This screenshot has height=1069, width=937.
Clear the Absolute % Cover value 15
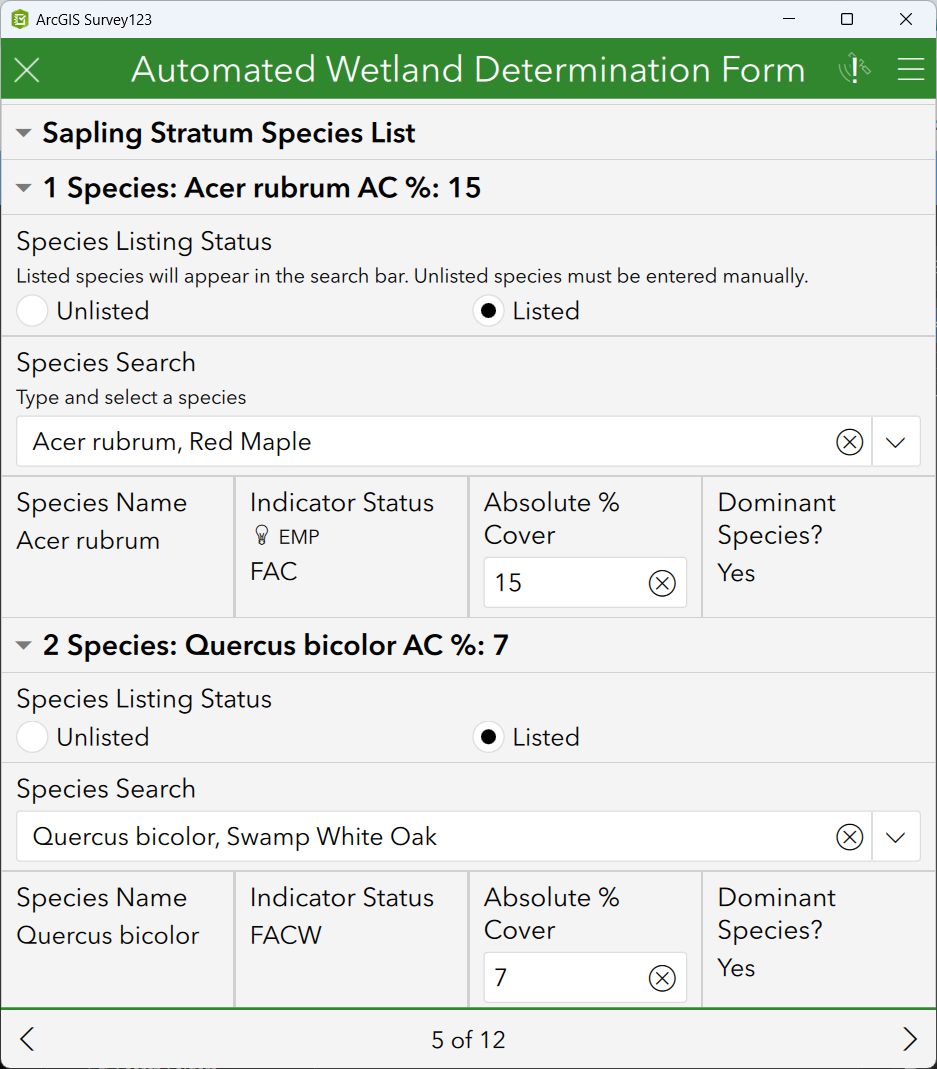[x=662, y=583]
